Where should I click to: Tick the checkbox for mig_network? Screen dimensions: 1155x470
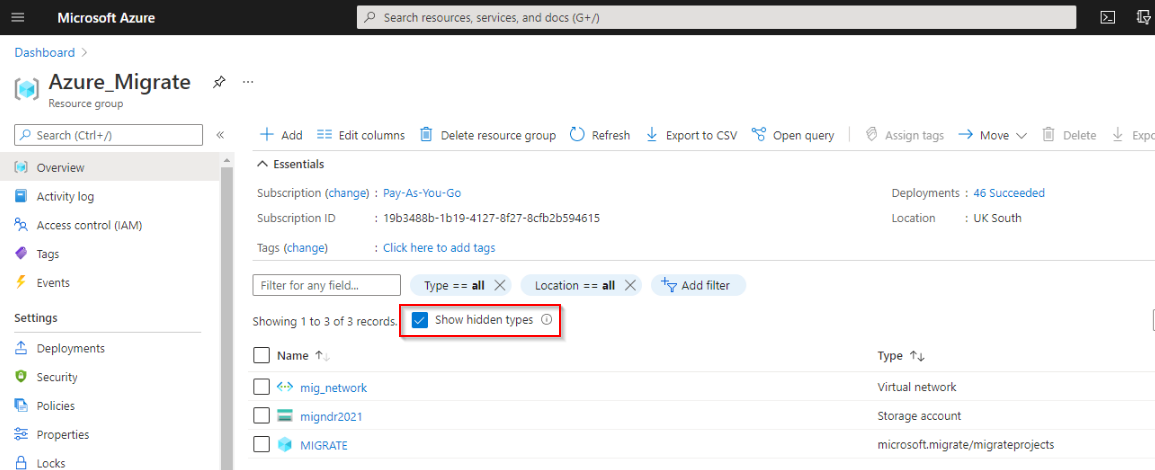coord(261,387)
